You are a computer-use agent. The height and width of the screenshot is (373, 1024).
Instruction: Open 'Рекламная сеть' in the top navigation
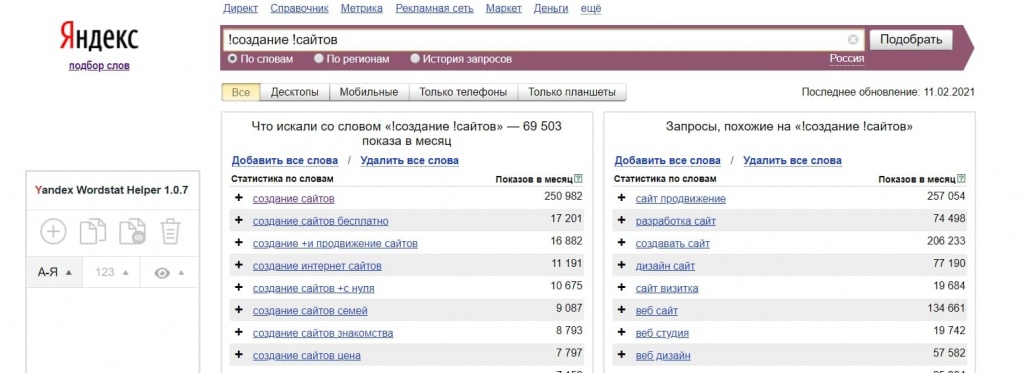point(434,8)
